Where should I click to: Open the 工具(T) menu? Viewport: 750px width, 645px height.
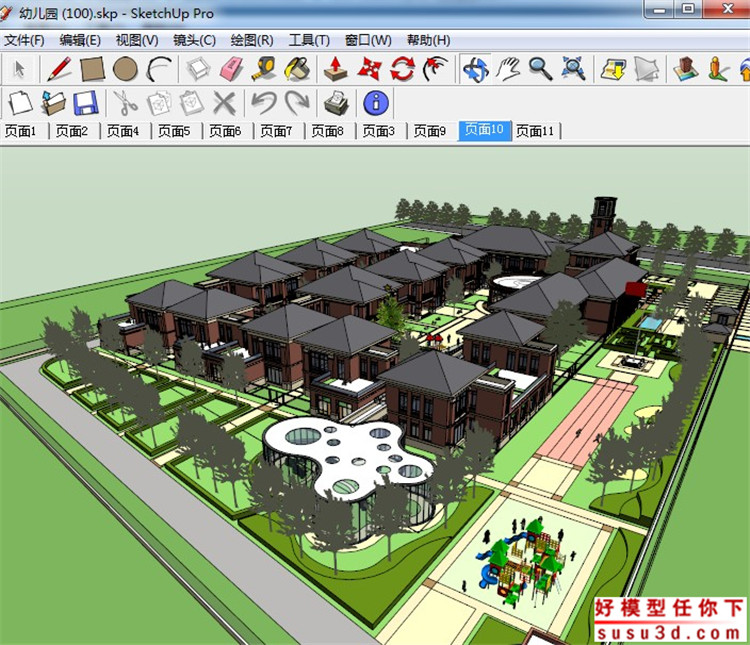pyautogui.click(x=309, y=40)
